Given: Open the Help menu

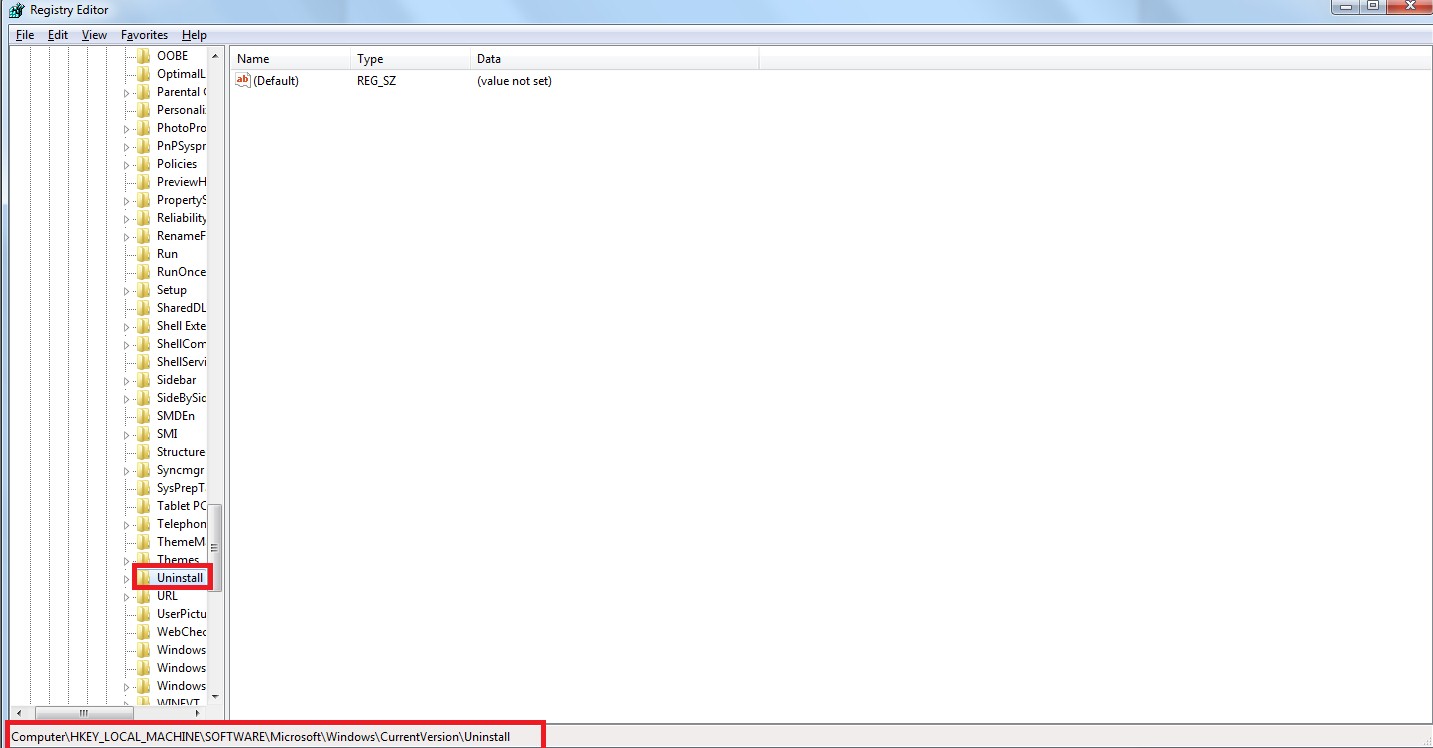Looking at the screenshot, I should point(194,35).
